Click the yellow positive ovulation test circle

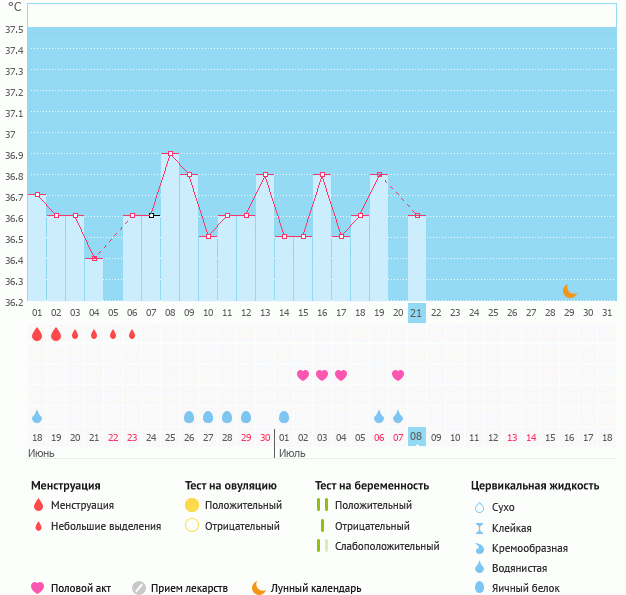coord(192,505)
